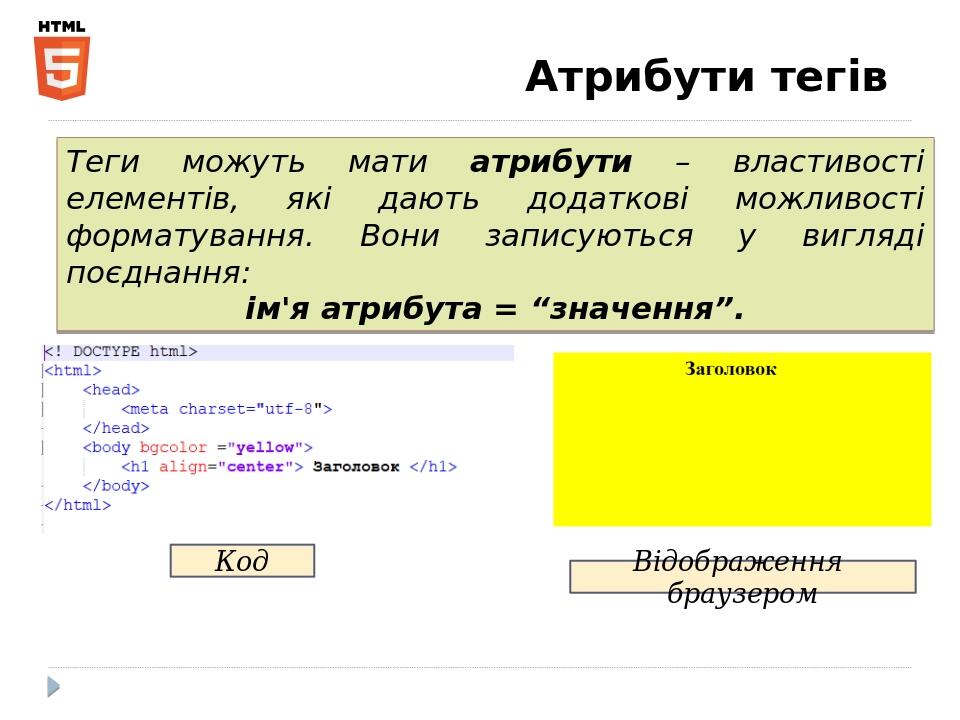
Task: Click the word 'поєднання:' in the definition box
Action: (158, 273)
